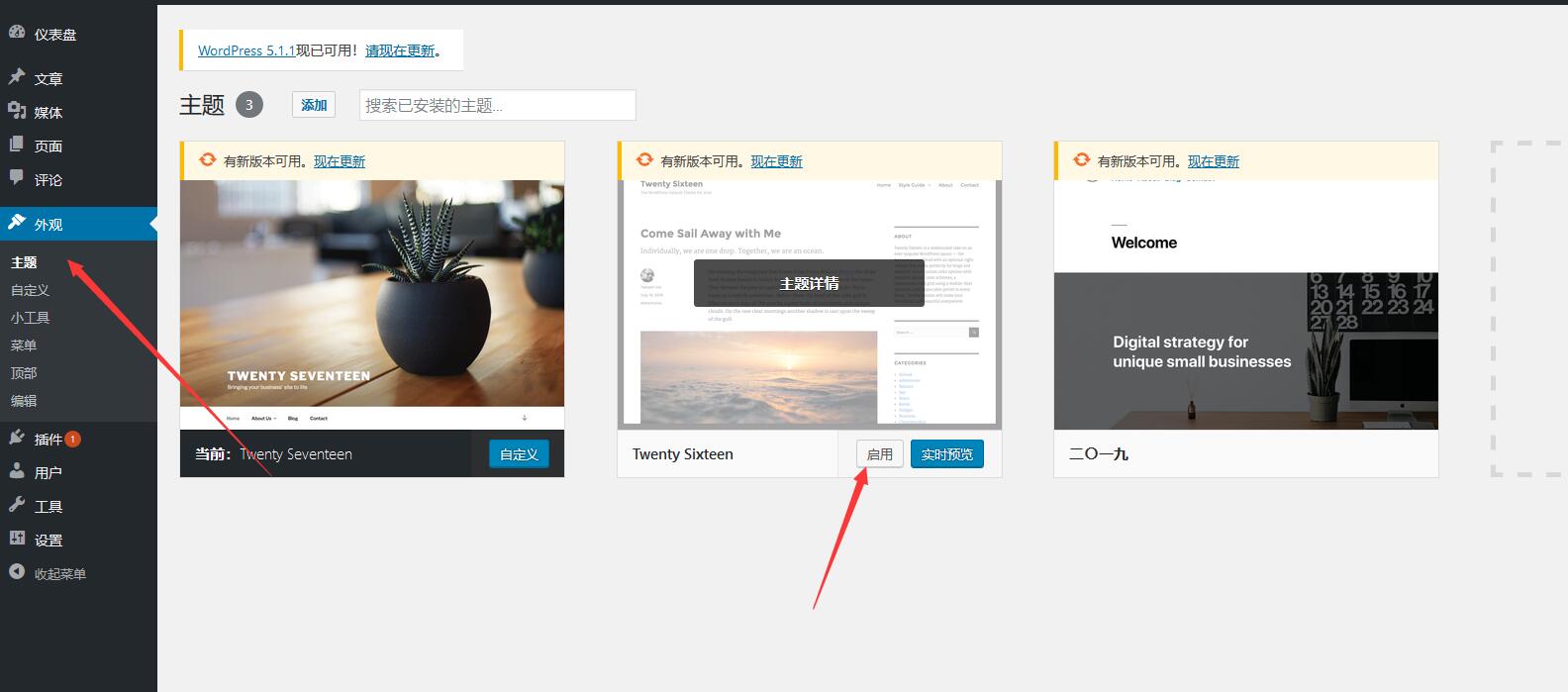Click the plugin update badge showing 1
The image size is (1568, 692).
click(72, 439)
